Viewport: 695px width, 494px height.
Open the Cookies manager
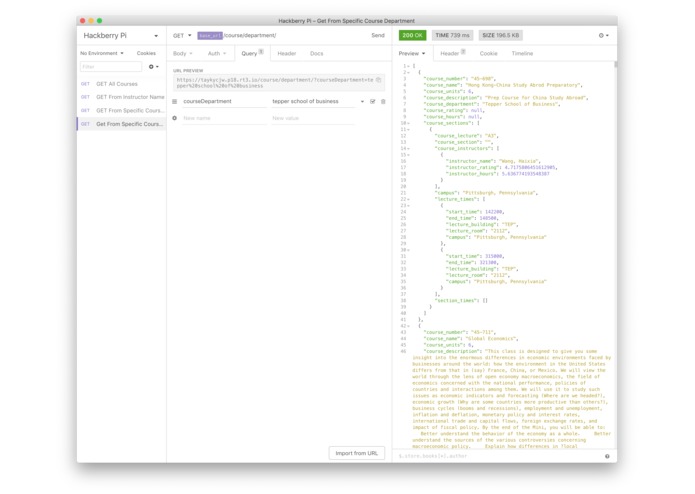click(x=146, y=53)
